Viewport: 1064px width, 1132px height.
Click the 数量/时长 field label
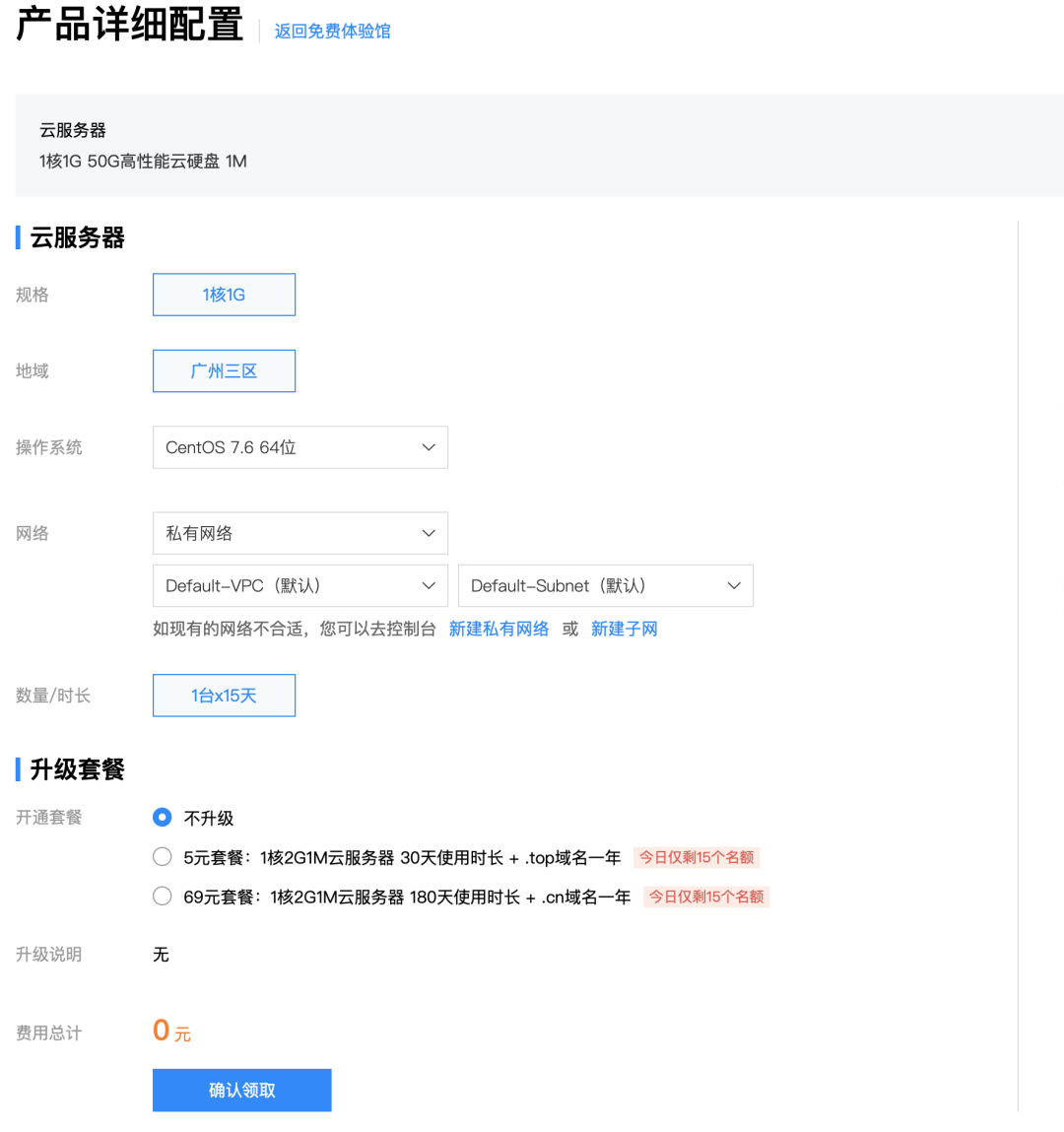53,696
